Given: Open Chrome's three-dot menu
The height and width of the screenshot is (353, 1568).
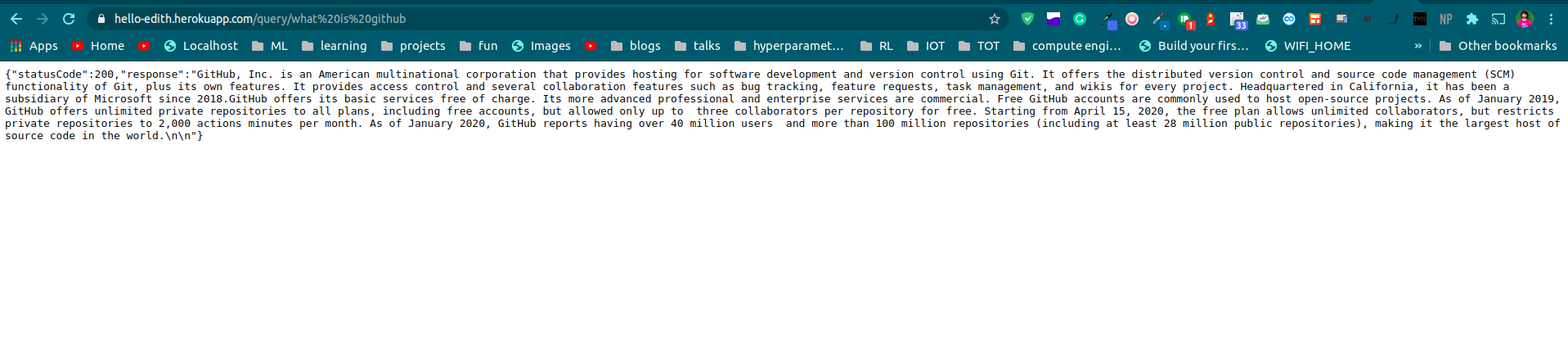Looking at the screenshot, I should click(x=1551, y=19).
